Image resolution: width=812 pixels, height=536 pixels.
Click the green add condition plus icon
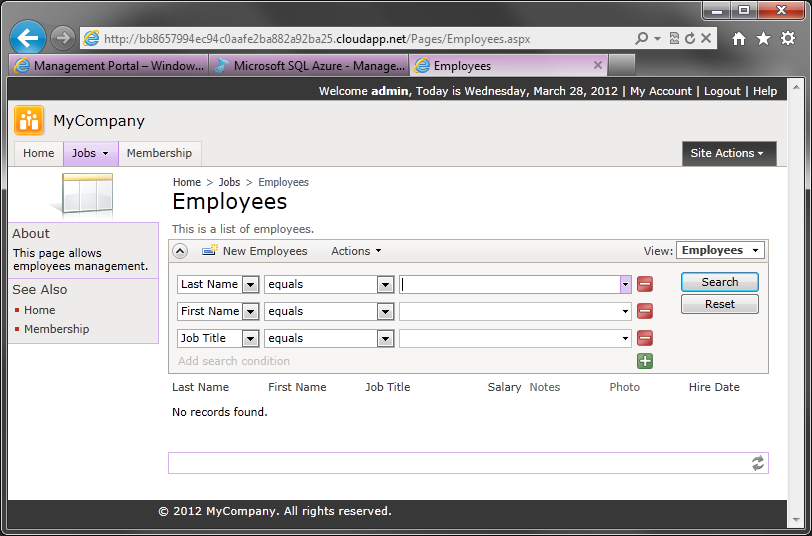pos(645,361)
